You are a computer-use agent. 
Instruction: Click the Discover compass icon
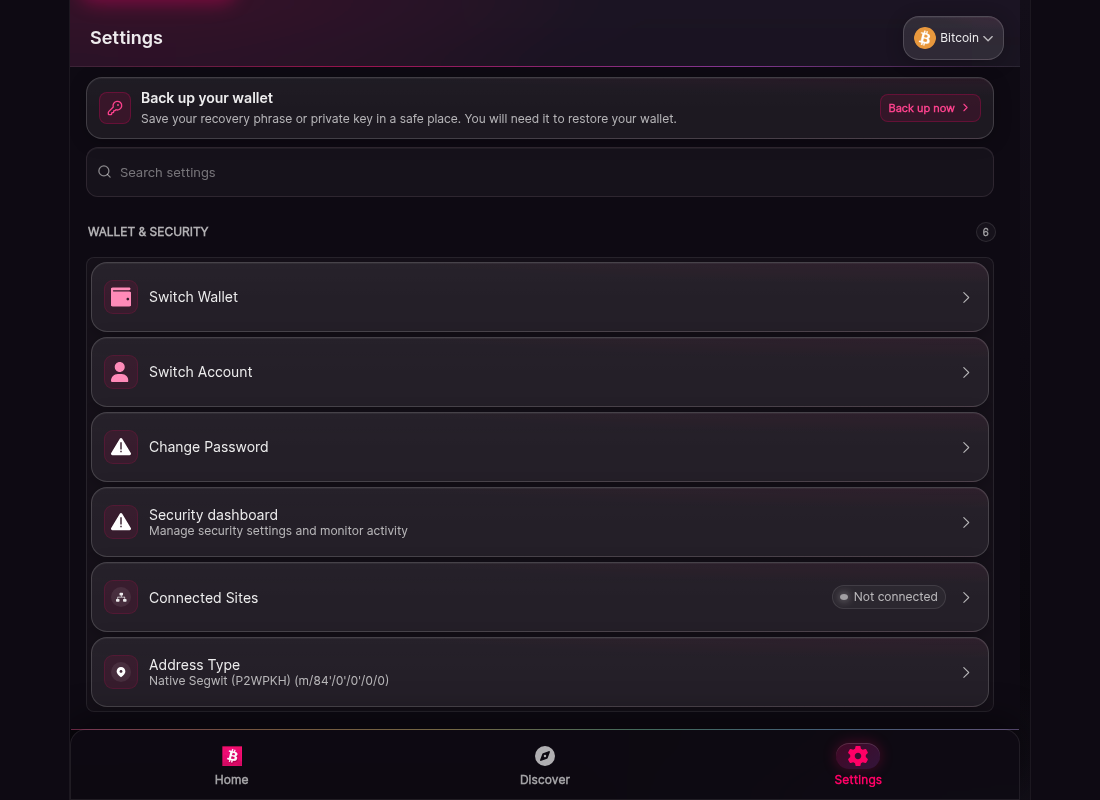[x=545, y=756]
